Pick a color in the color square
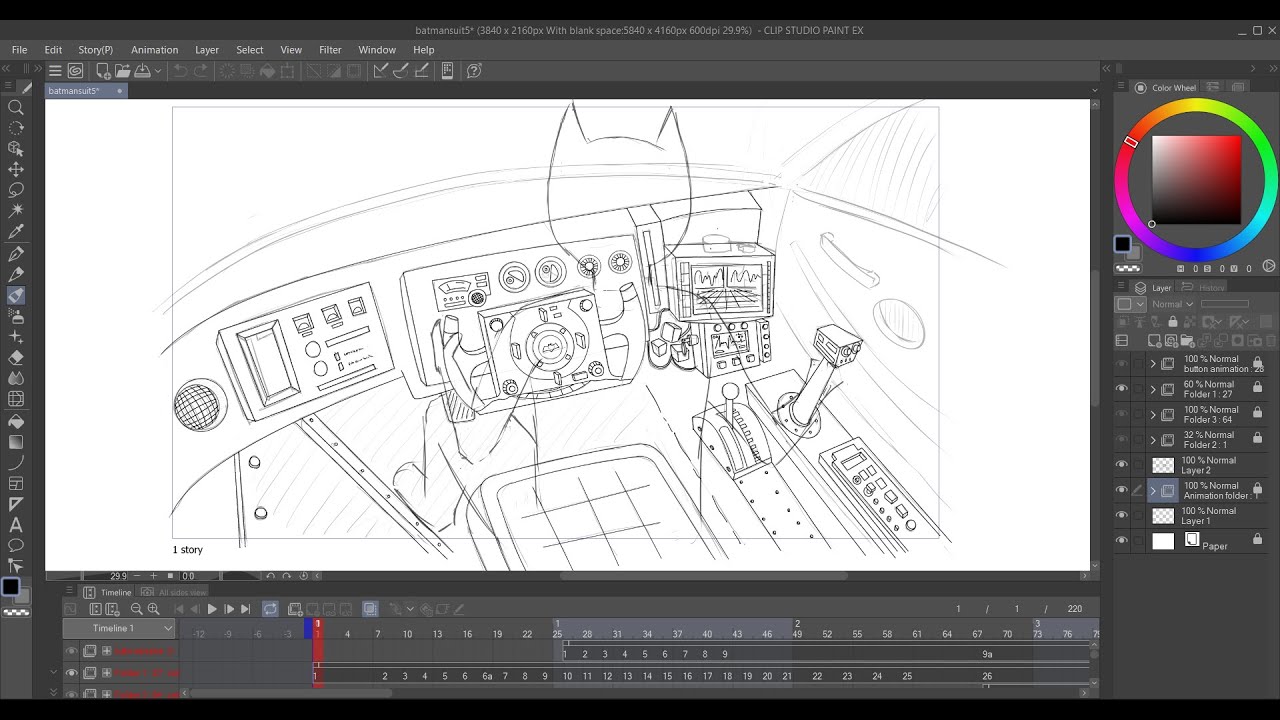1280x720 pixels. (1196, 179)
